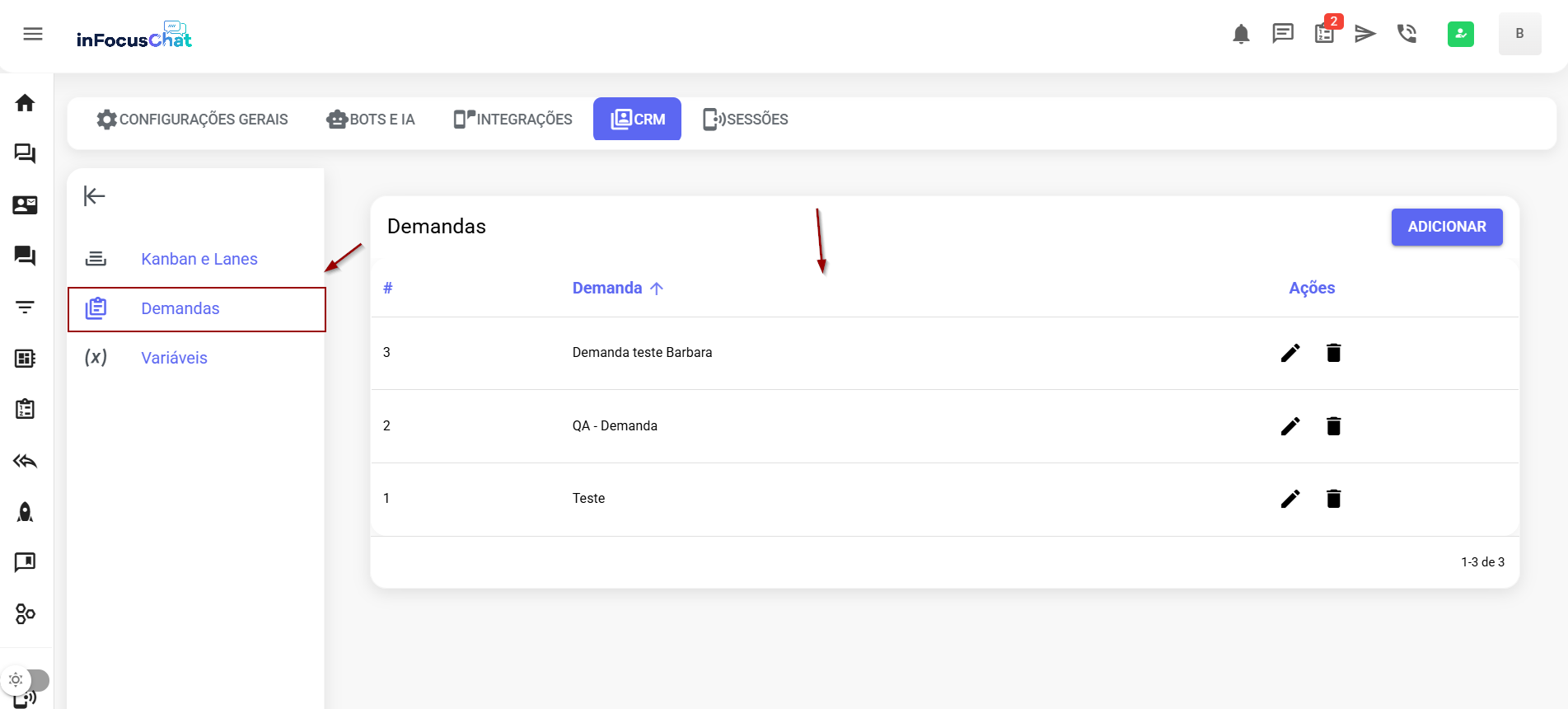This screenshot has width=1568, height=709.
Task: Click the green user status icon
Action: point(1460,34)
